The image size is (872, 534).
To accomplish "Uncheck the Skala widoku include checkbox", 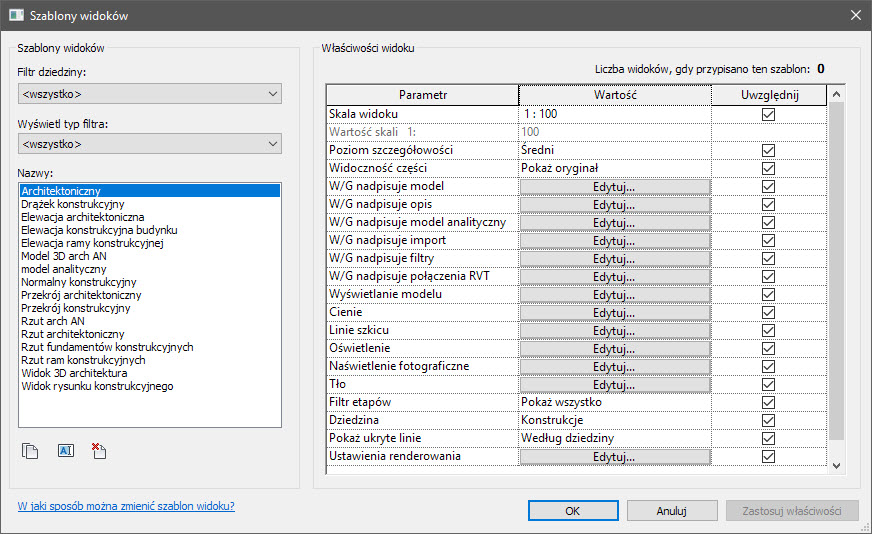I will point(768,115).
